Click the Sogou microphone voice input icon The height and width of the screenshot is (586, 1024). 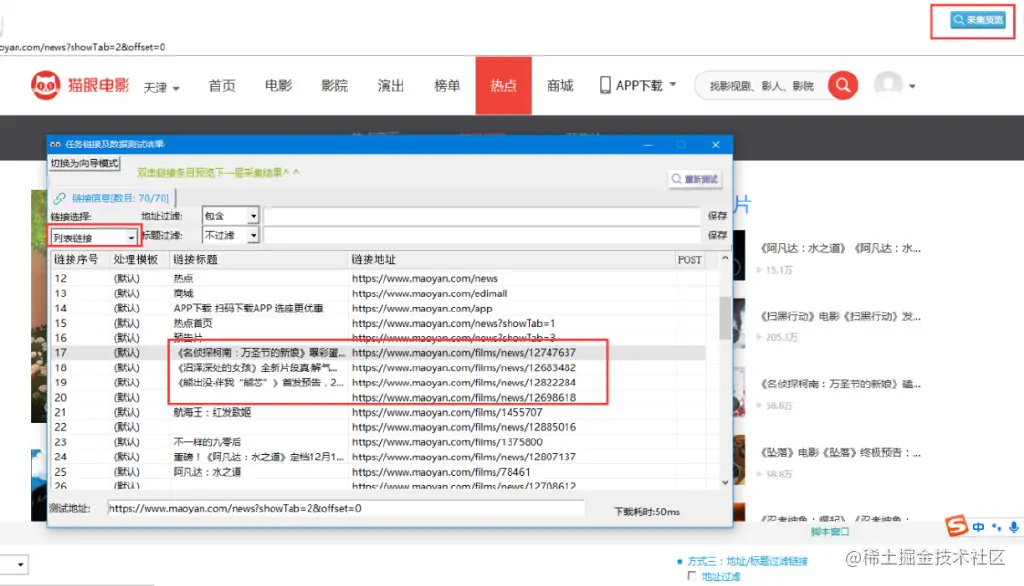1014,527
